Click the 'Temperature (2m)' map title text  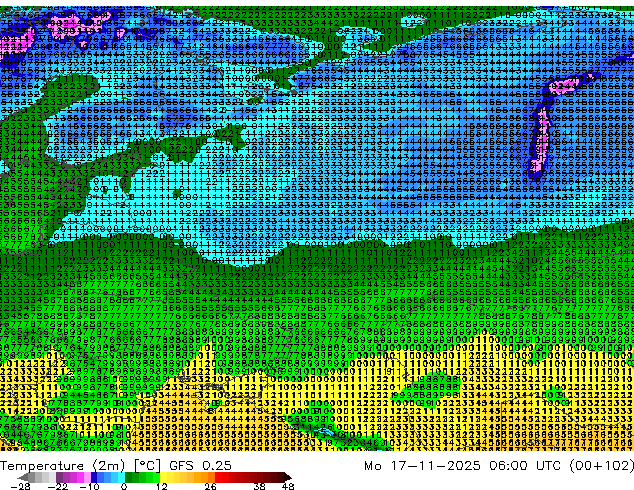(x=63, y=466)
